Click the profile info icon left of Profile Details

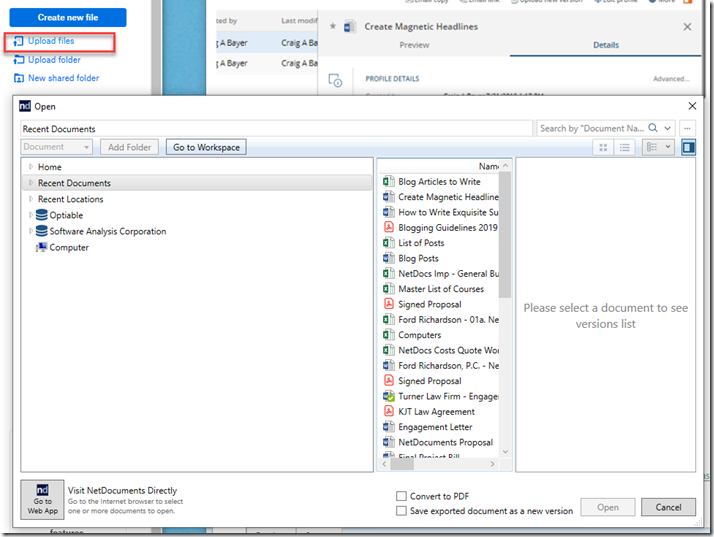tap(335, 81)
